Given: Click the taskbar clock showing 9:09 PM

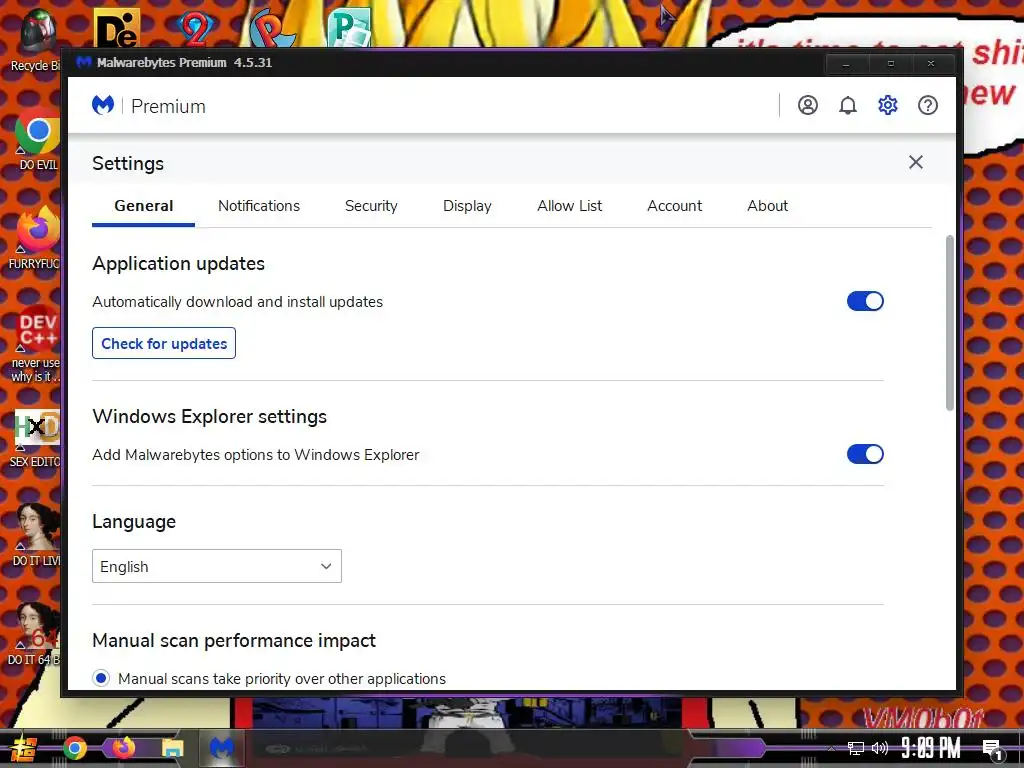Looking at the screenshot, I should click(x=931, y=748).
